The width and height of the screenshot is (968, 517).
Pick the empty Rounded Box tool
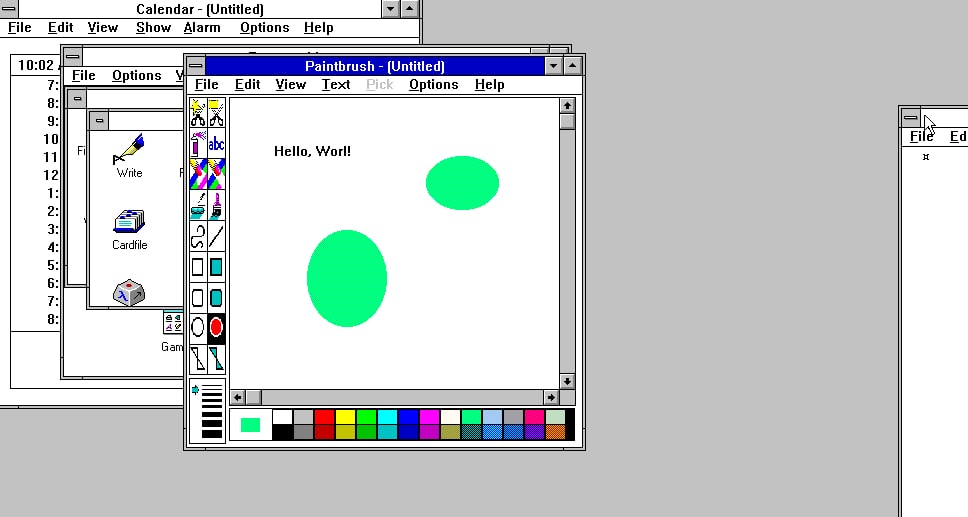point(198,298)
